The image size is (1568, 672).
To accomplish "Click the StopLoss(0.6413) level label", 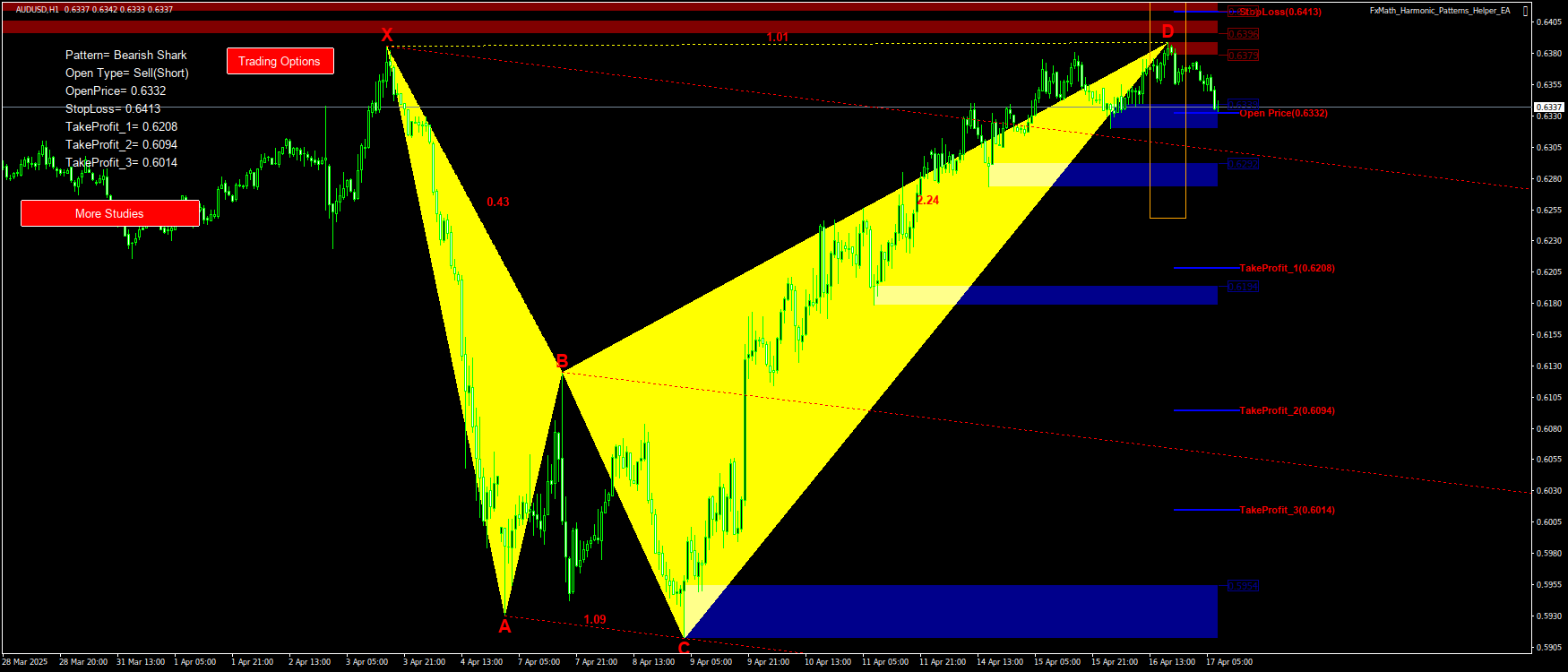I will [x=1279, y=13].
